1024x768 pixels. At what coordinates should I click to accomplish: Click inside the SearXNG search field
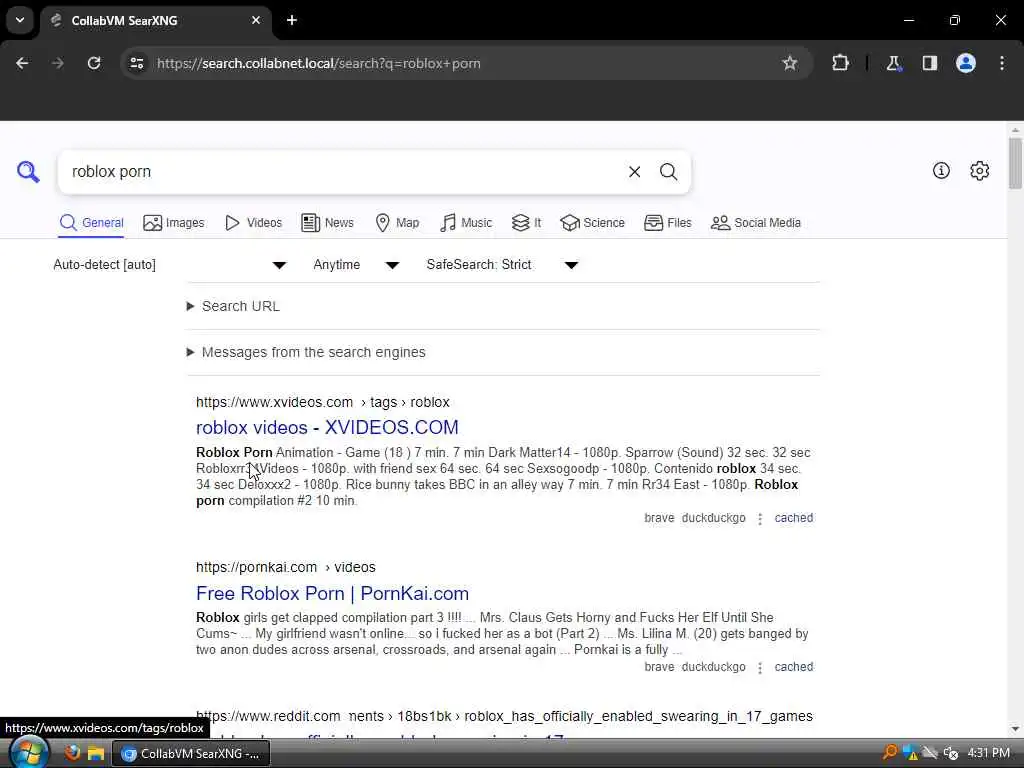coord(340,172)
